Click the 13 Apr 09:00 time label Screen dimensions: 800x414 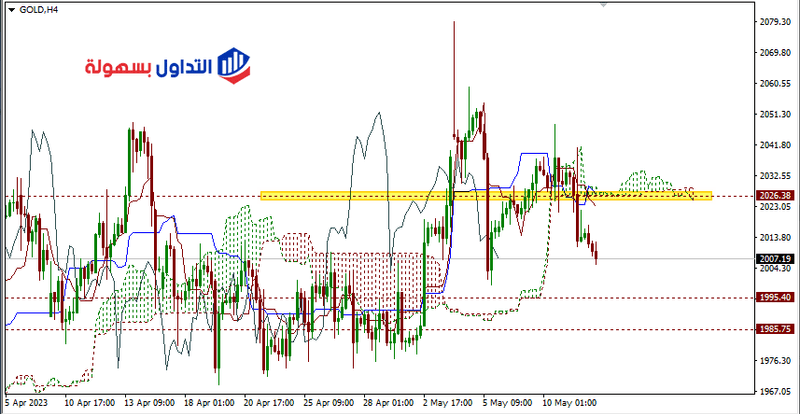pyautogui.click(x=148, y=407)
